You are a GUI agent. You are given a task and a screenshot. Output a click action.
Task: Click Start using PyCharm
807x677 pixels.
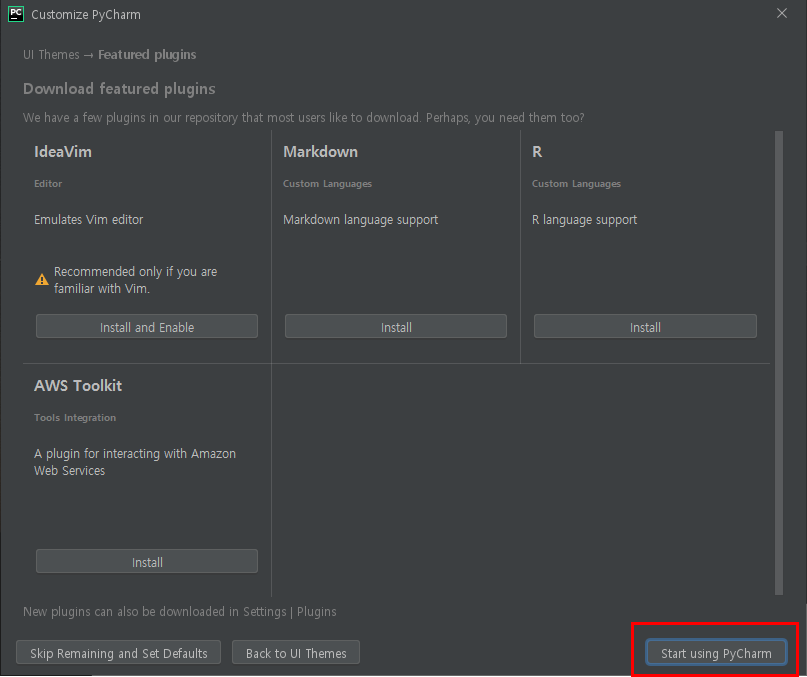[x=716, y=653]
